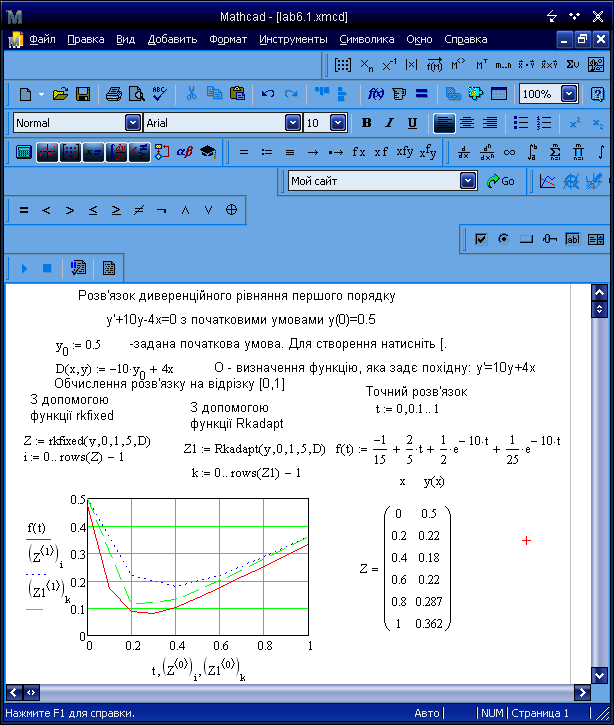Expand the New document arrow
The height and width of the screenshot is (725, 614).
pos(41,94)
